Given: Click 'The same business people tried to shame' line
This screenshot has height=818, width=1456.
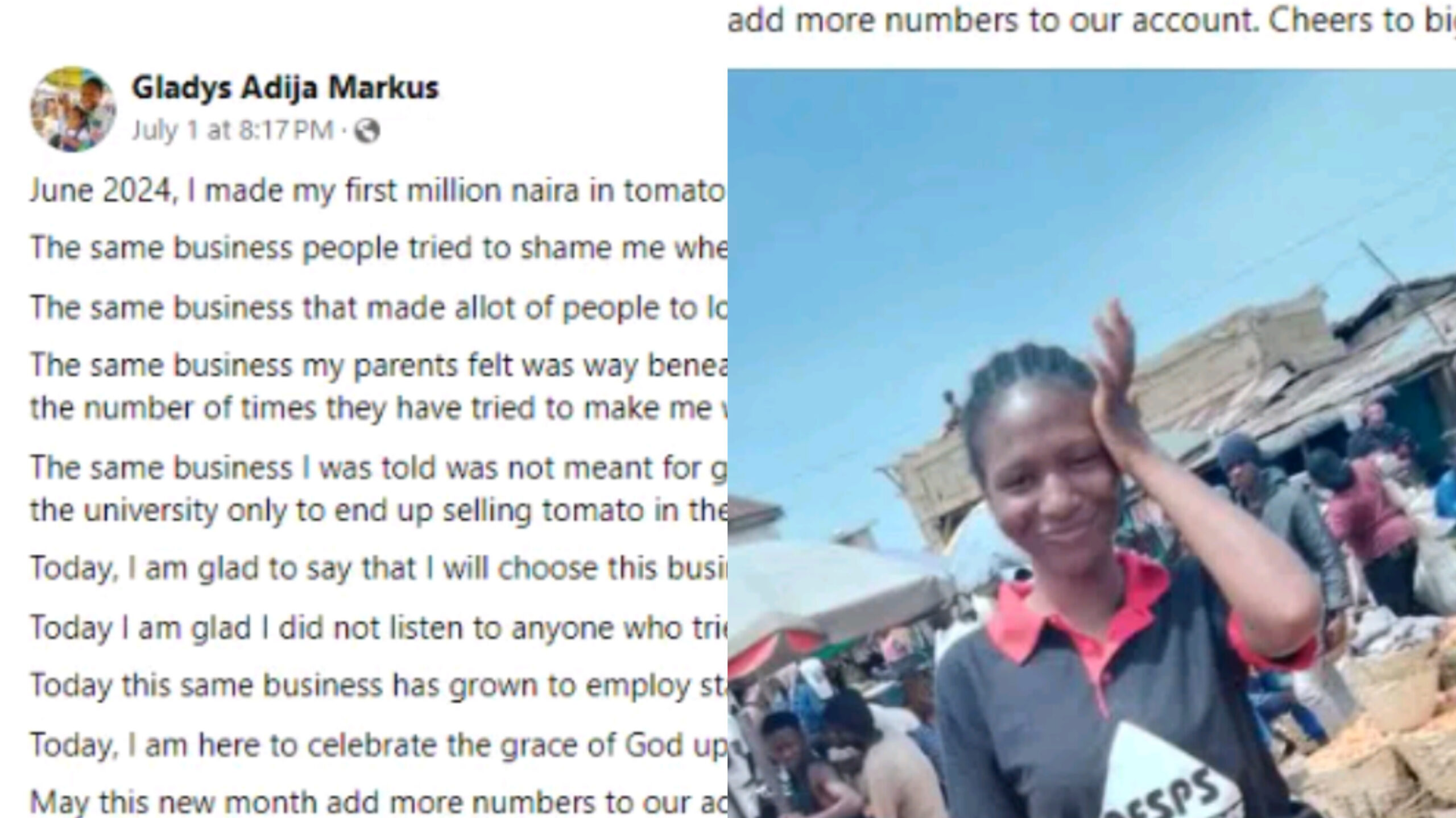Looking at the screenshot, I should click(x=378, y=248).
